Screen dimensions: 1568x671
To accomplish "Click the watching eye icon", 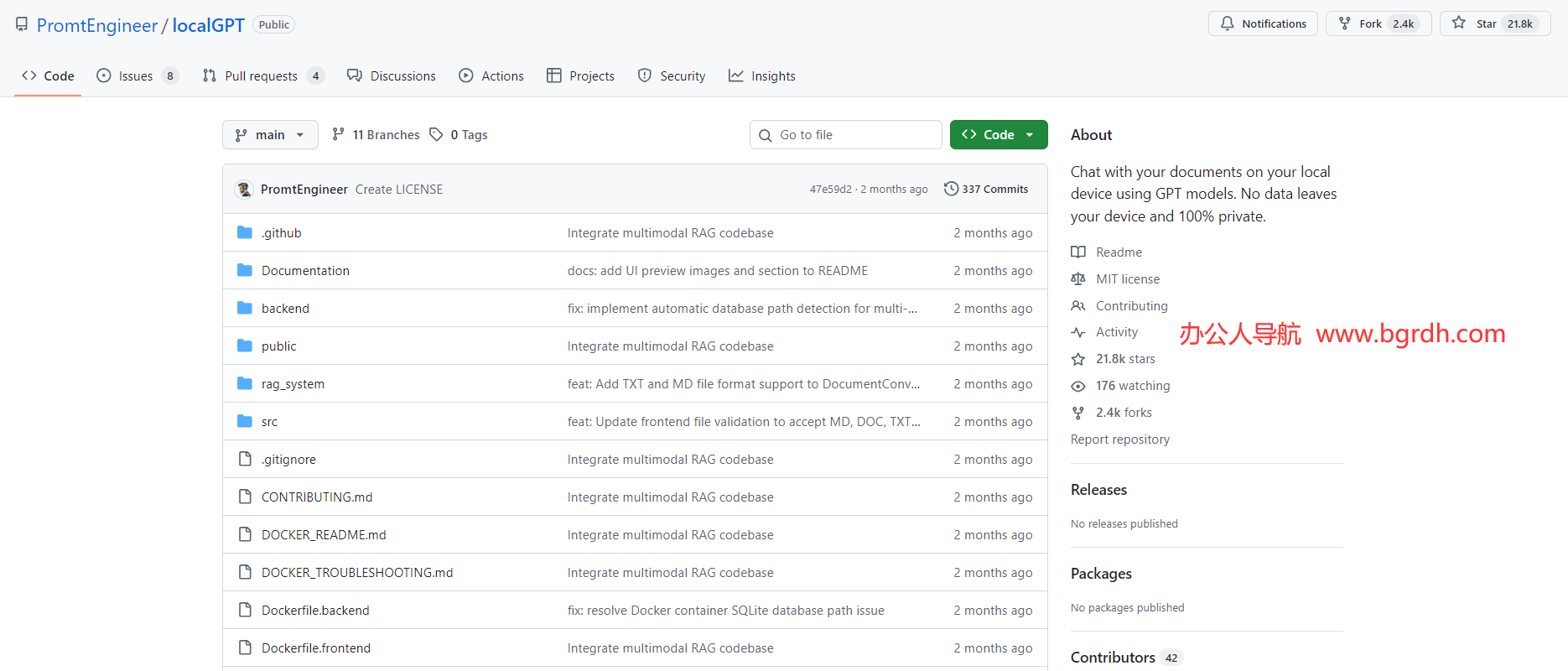I will pyautogui.click(x=1078, y=386).
